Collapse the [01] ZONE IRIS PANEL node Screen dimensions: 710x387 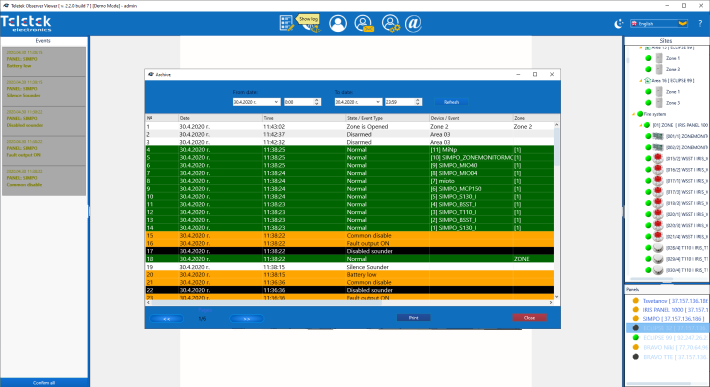point(641,125)
